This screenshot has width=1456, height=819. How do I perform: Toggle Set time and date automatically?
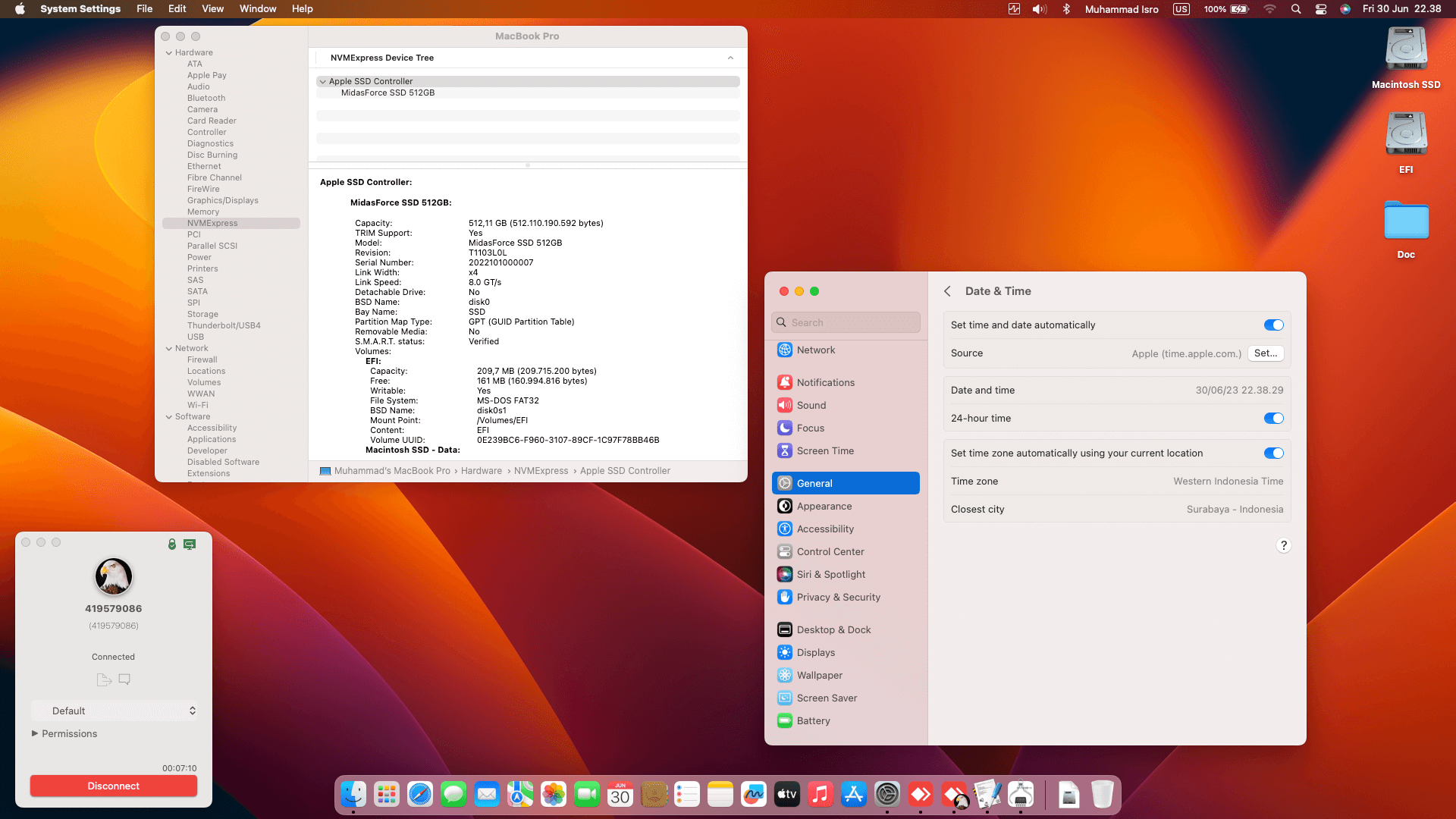pyautogui.click(x=1274, y=325)
